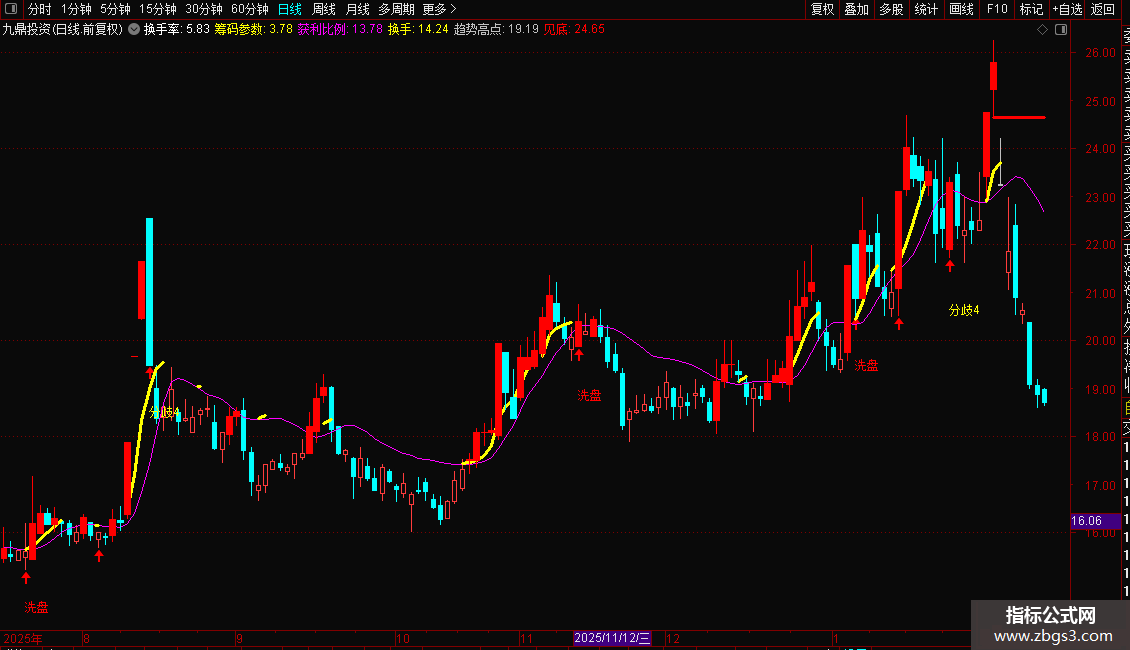Image resolution: width=1130 pixels, height=650 pixels.
Task: Click the 换手率: 5.83 indicator value
Action: point(177,30)
